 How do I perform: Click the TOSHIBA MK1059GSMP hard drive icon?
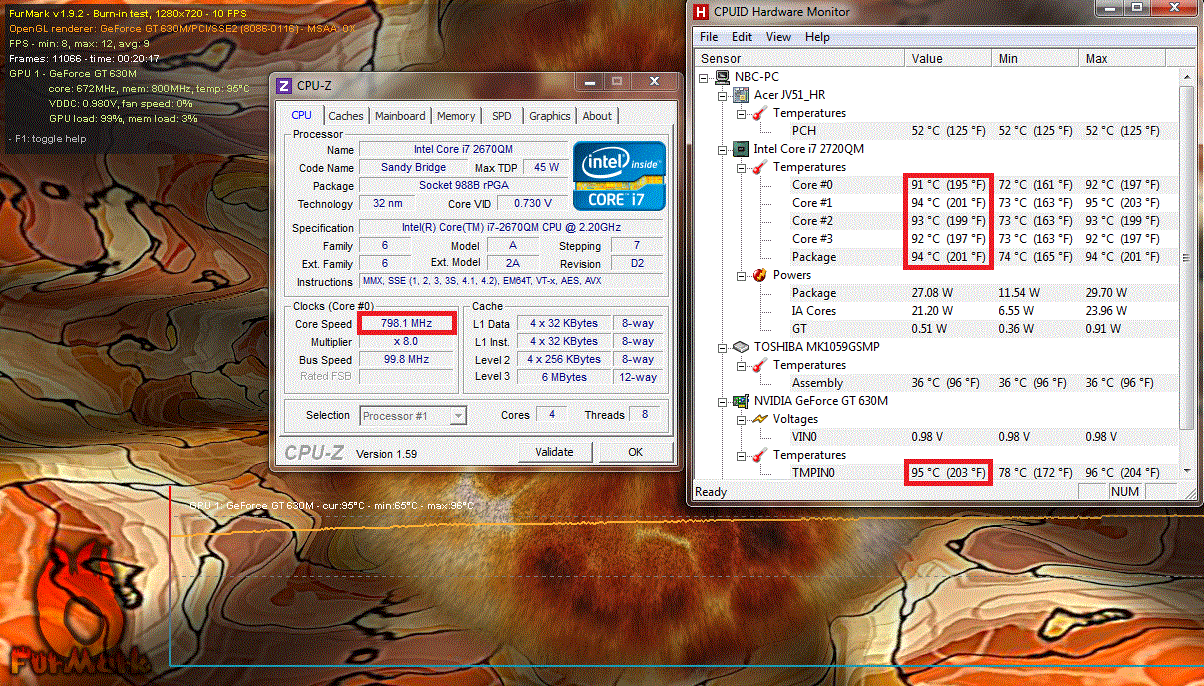[x=741, y=347]
